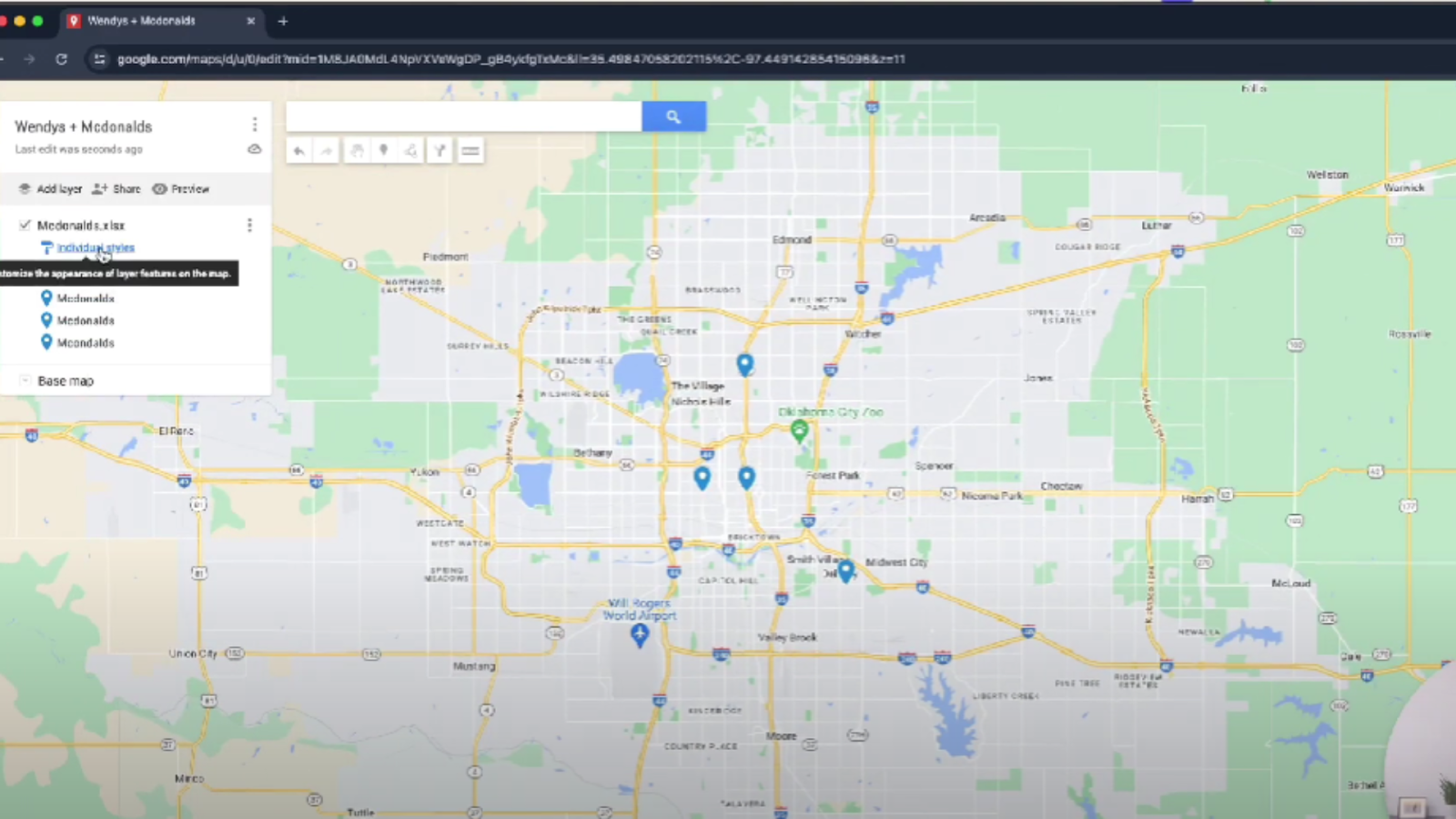Click the El Reno label on map

[176, 430]
